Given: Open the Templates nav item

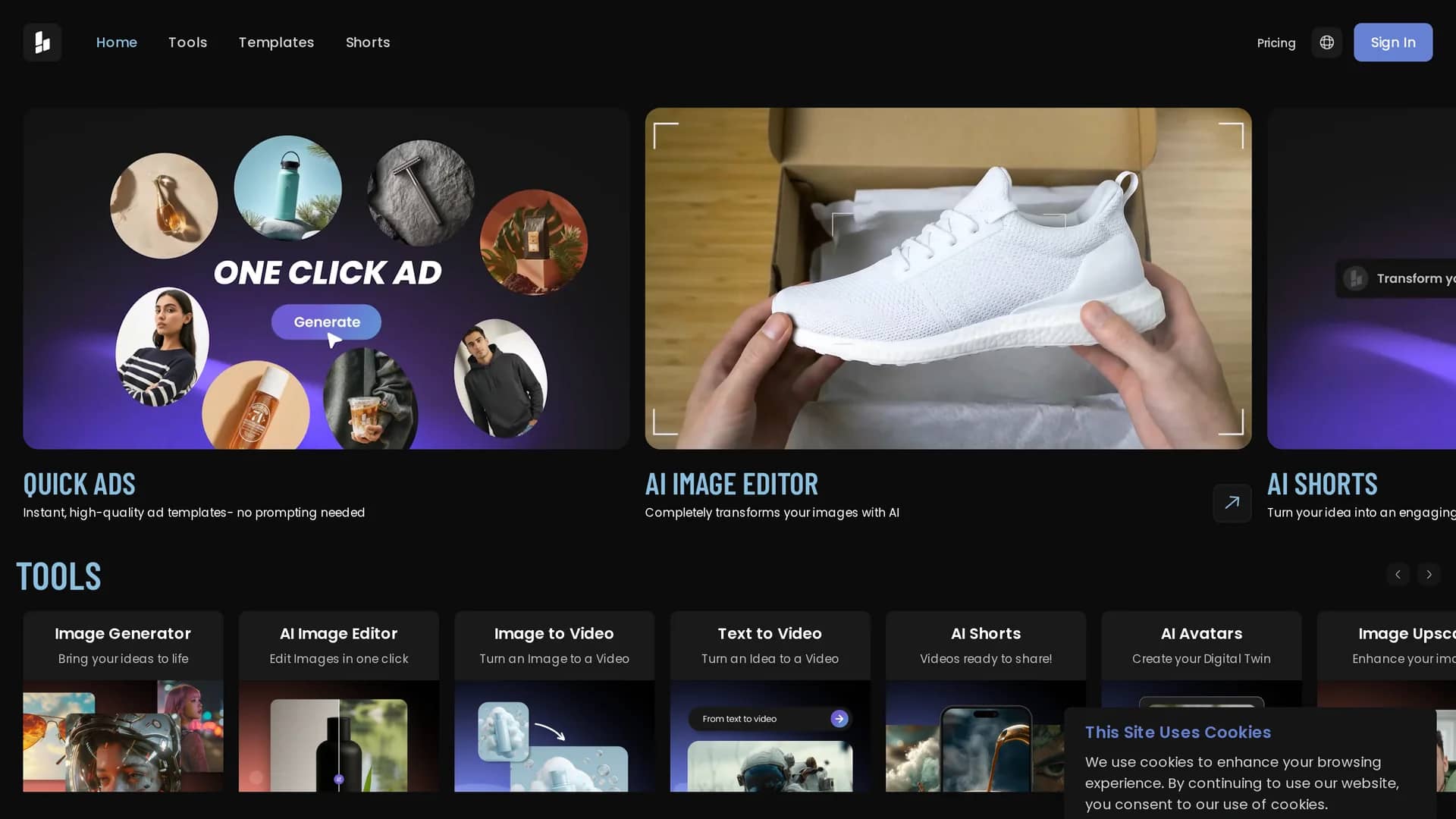Looking at the screenshot, I should click(276, 42).
